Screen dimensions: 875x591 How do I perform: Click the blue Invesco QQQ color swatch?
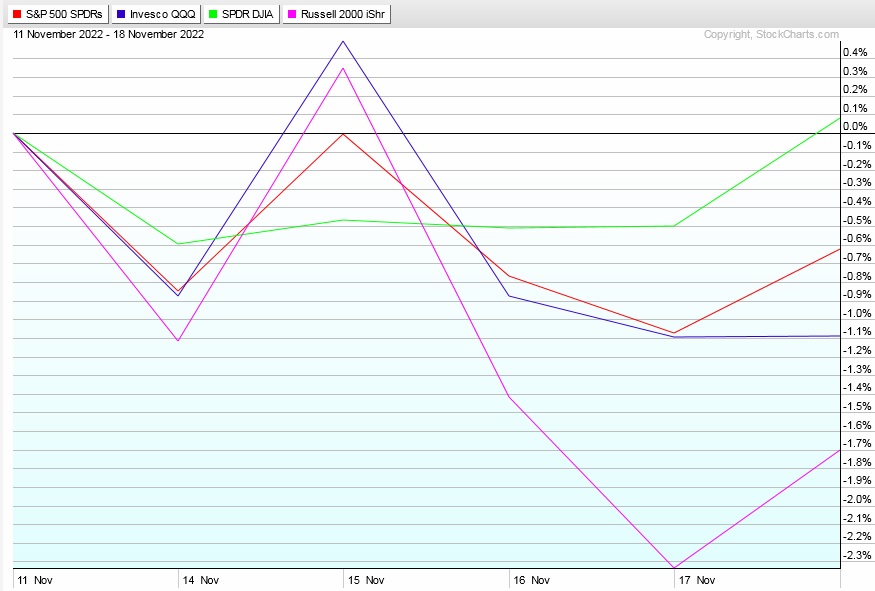pyautogui.click(x=121, y=15)
